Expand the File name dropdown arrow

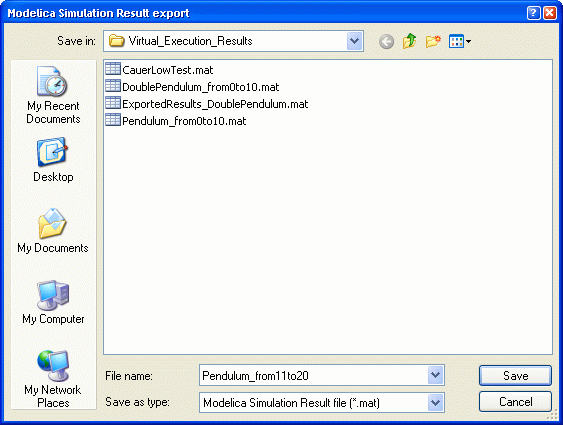(436, 375)
